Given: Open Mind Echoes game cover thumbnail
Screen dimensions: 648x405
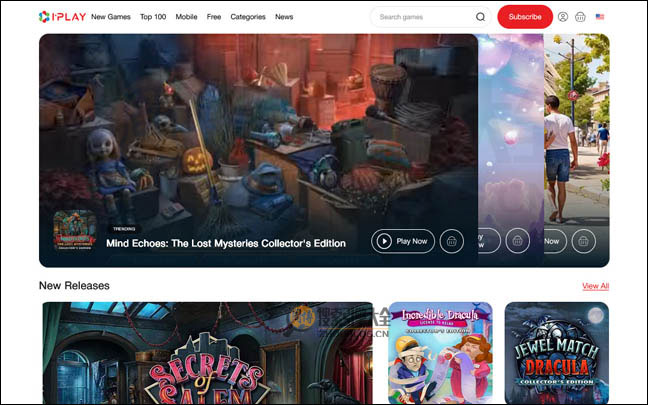Looking at the screenshot, I should [x=75, y=230].
